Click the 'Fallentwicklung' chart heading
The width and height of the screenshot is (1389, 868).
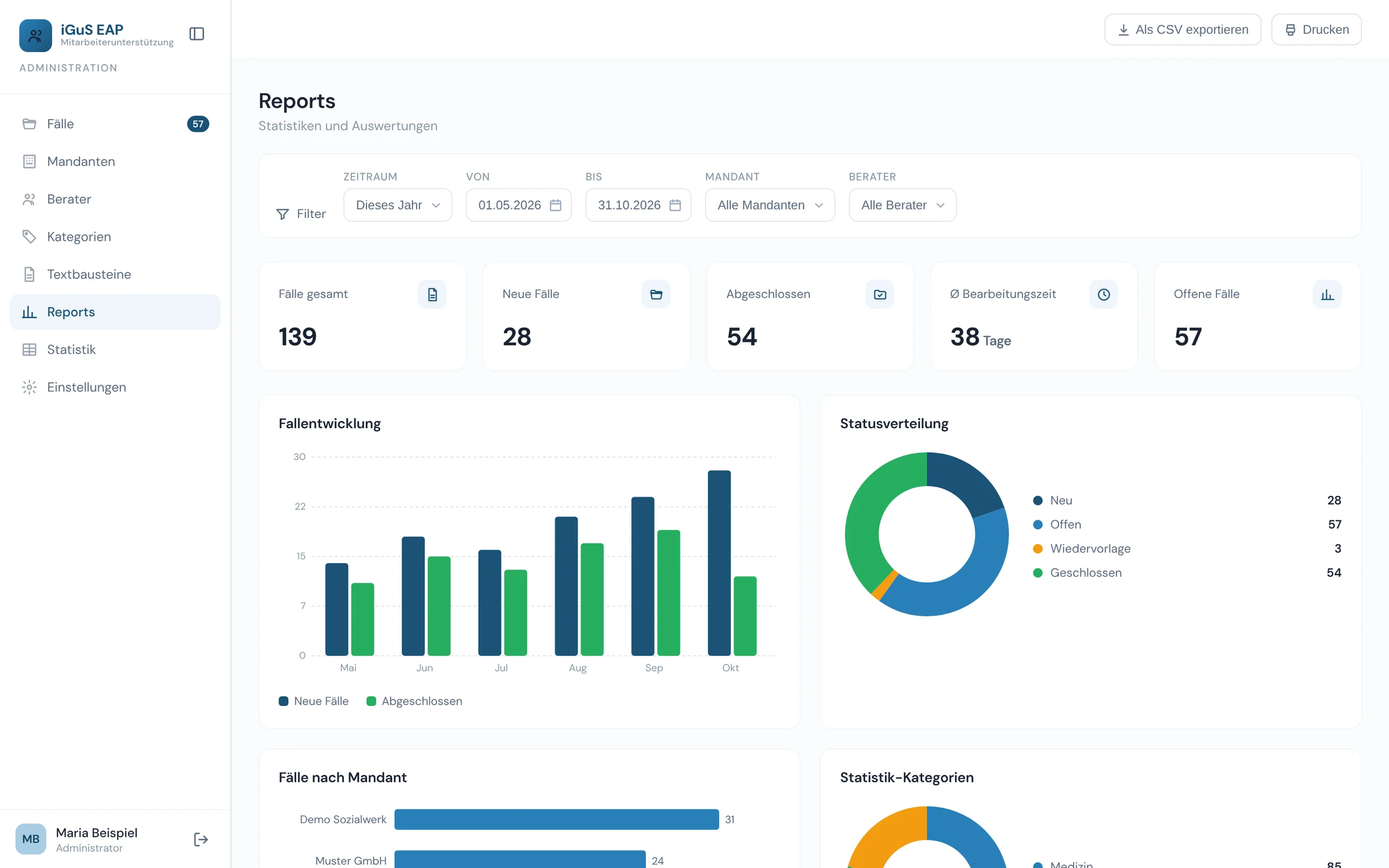pos(330,424)
